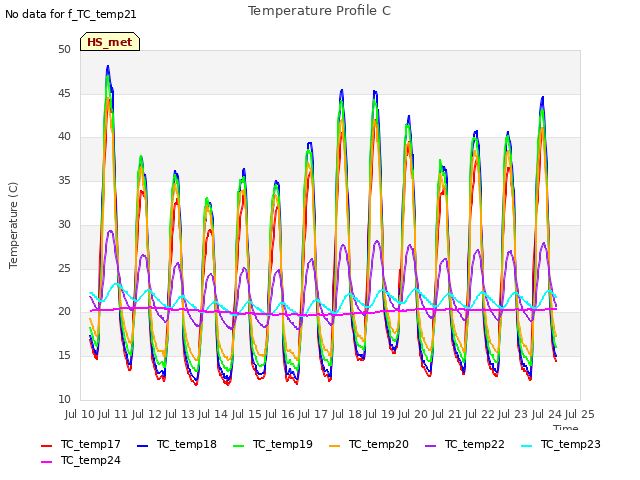Click the TC_temp20 legend label
This screenshot has width=640, height=480.
[378, 444]
